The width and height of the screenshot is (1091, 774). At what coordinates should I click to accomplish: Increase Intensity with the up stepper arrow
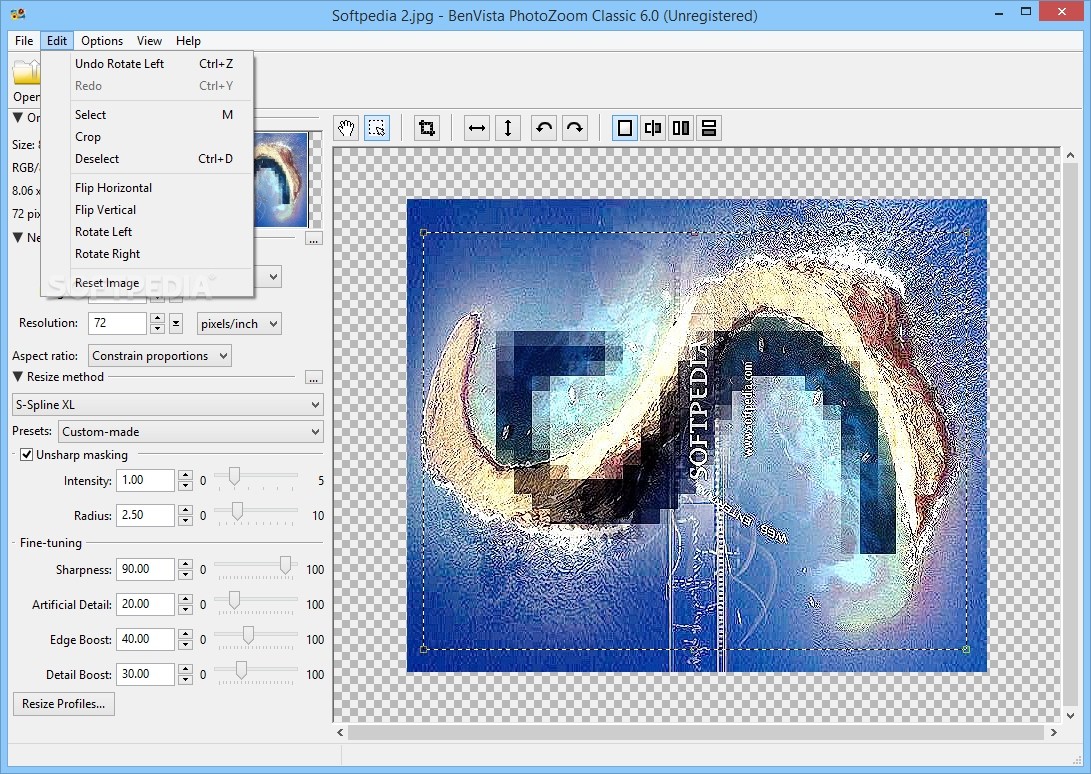(185, 475)
